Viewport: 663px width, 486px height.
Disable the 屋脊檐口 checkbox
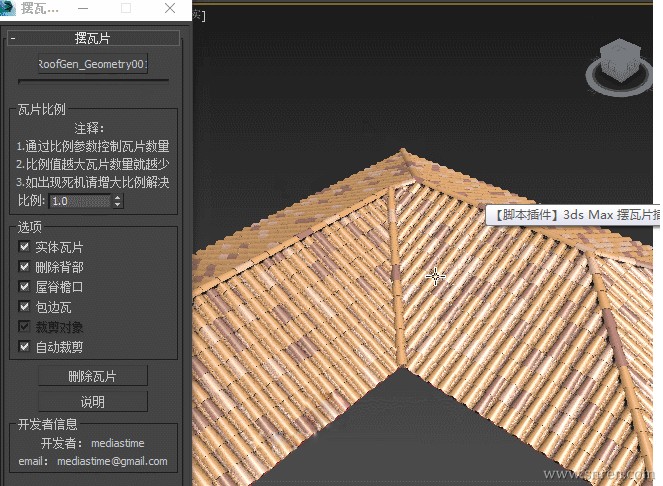tap(24, 287)
